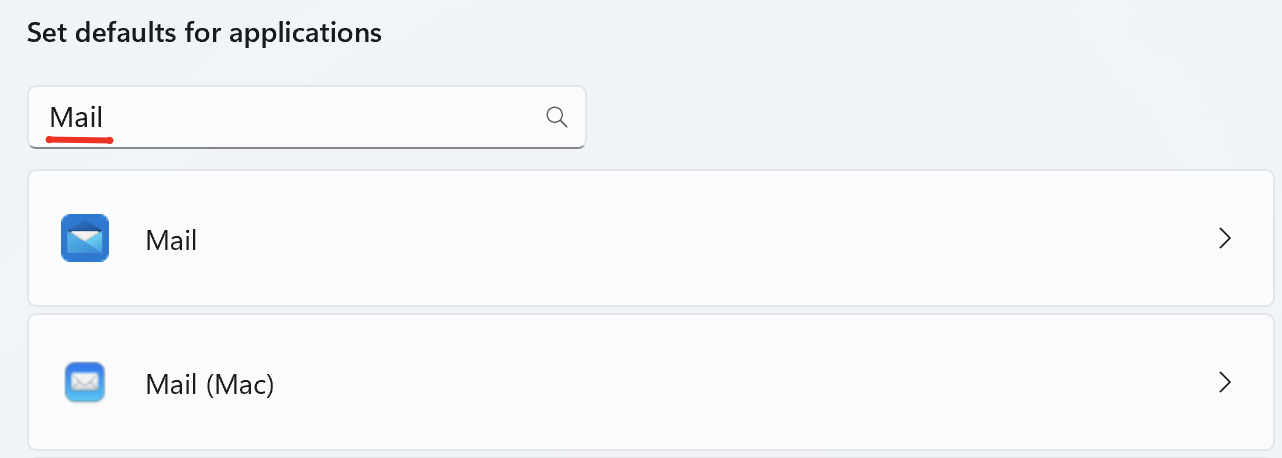The width and height of the screenshot is (1282, 458).
Task: Click the "Set defaults for applications" heading
Action: pos(204,32)
